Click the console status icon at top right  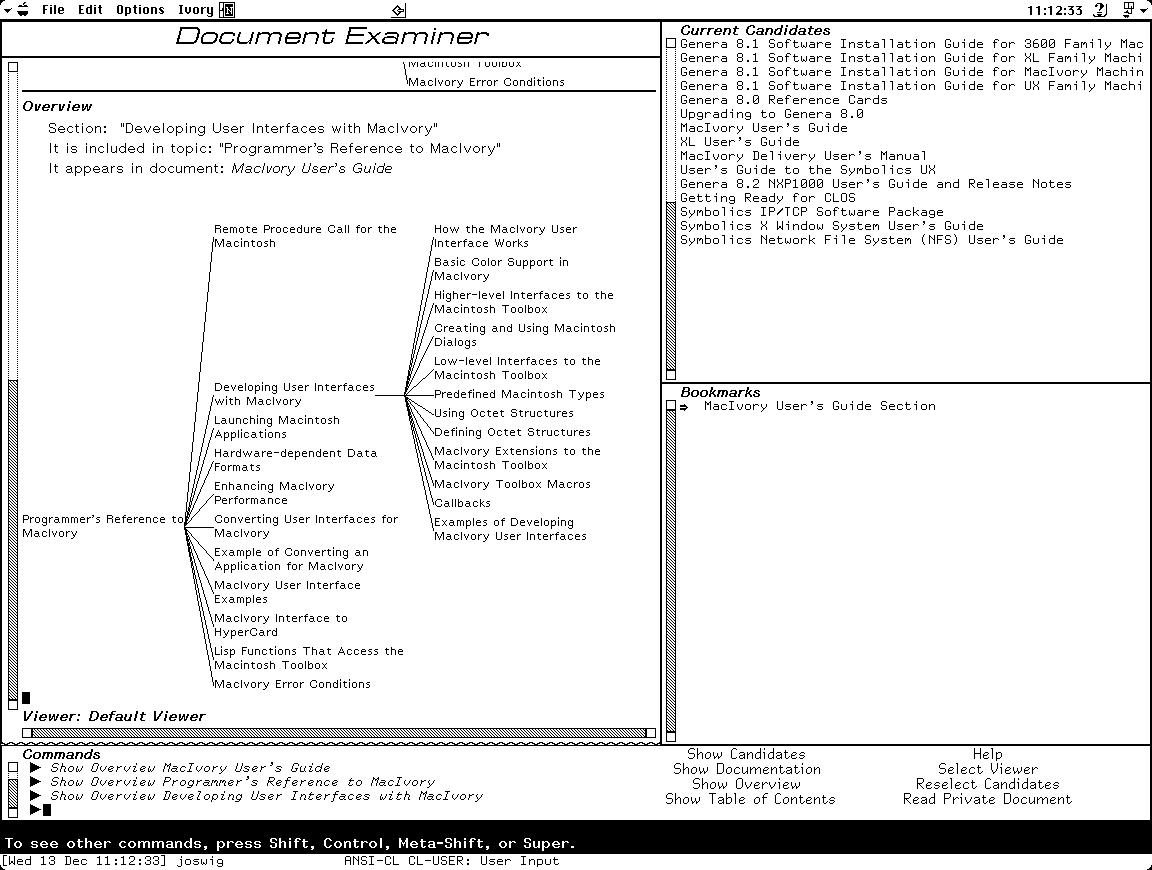(1128, 9)
